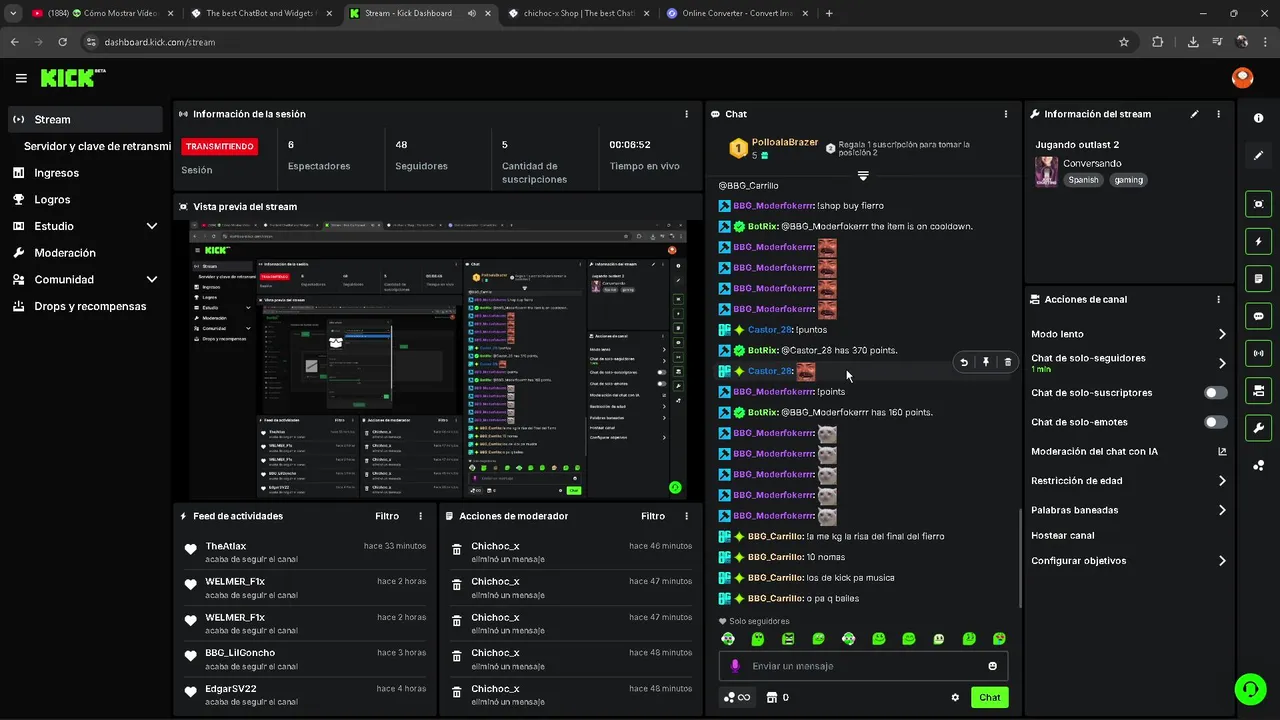Click in Enviar un mensaje field
Screen dimensions: 1280x720
(x=863, y=666)
